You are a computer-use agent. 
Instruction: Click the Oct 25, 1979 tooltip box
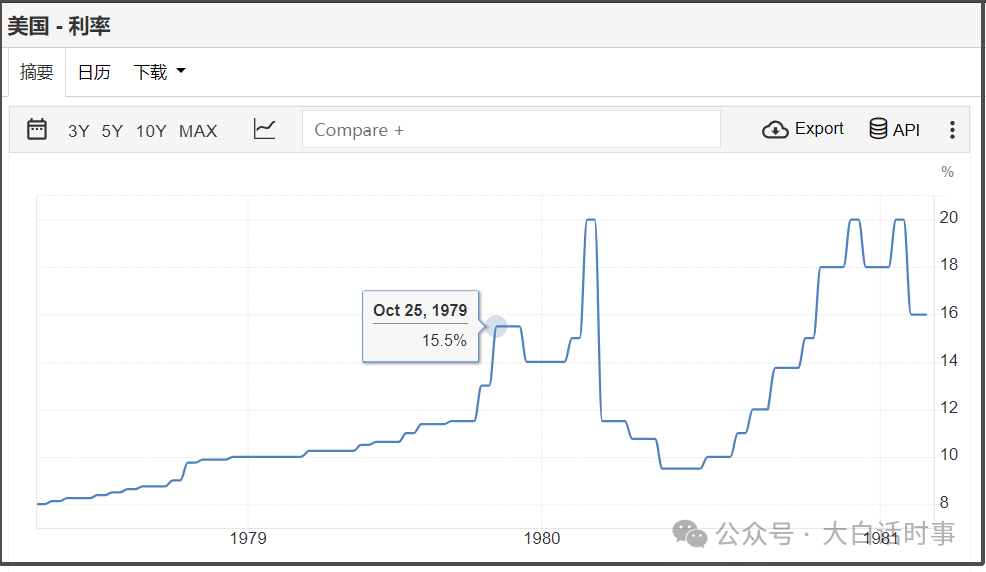[420, 326]
